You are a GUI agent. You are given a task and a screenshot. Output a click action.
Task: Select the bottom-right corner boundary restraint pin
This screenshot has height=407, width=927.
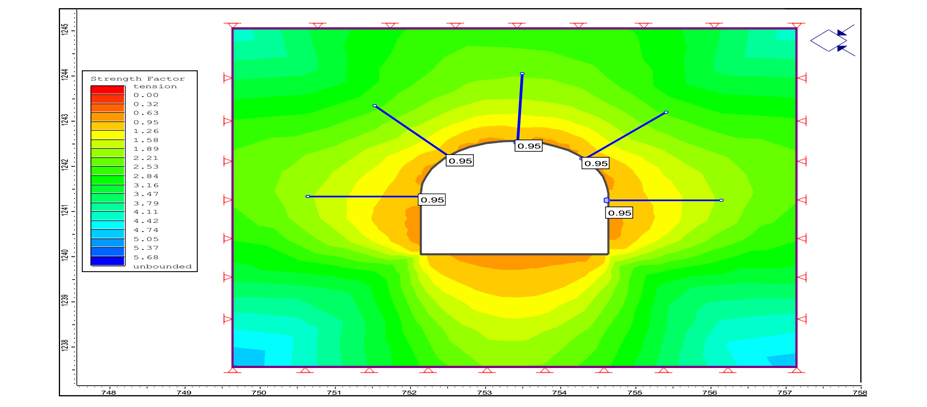[x=796, y=370]
